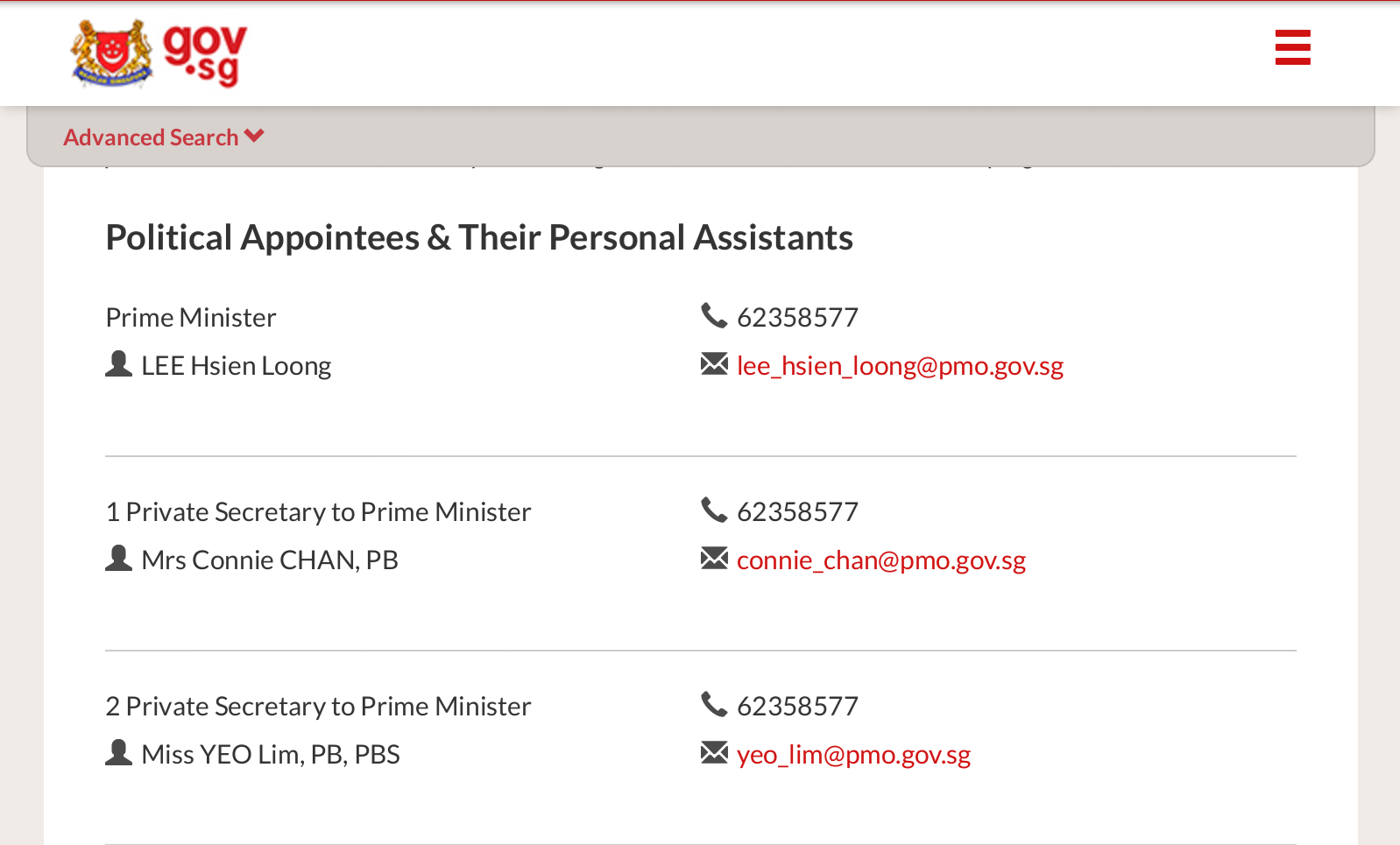The height and width of the screenshot is (845, 1400).
Task: Click the Singapore crest emblem
Action: pyautogui.click(x=111, y=54)
